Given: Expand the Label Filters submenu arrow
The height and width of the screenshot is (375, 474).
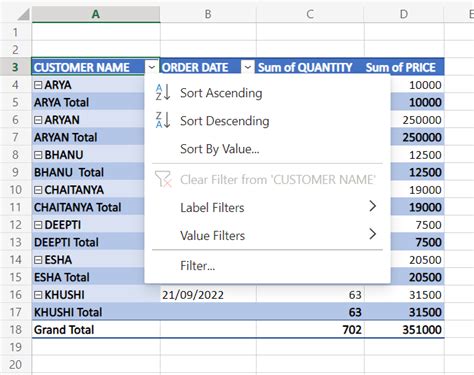Looking at the screenshot, I should (x=373, y=206).
